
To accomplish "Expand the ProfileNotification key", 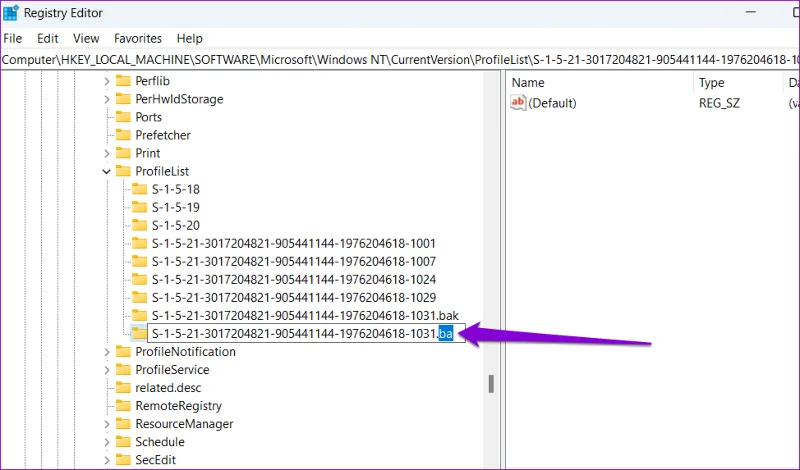I will (107, 352).
